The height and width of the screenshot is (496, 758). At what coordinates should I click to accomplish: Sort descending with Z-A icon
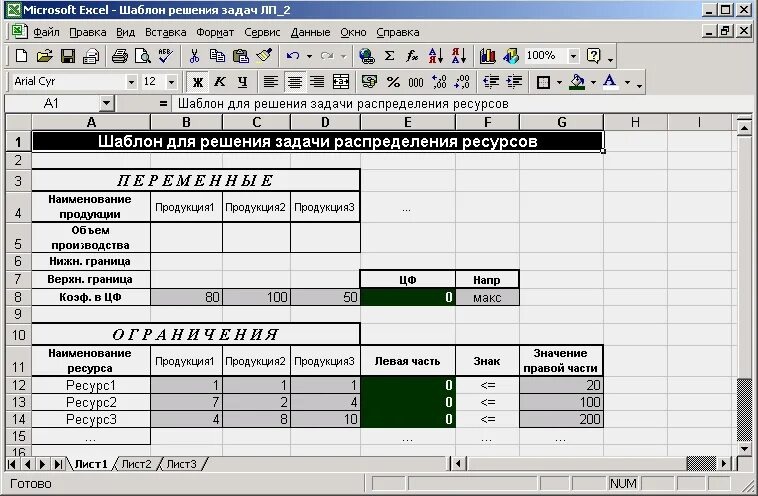pos(459,56)
